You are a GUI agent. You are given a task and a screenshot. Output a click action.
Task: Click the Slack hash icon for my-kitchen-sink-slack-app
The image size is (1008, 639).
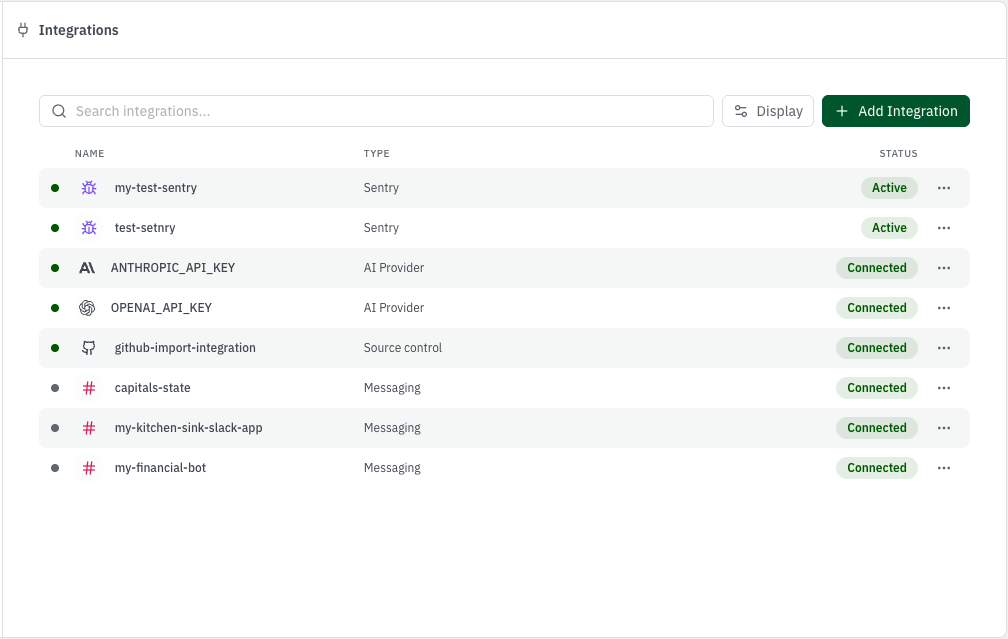tap(89, 428)
